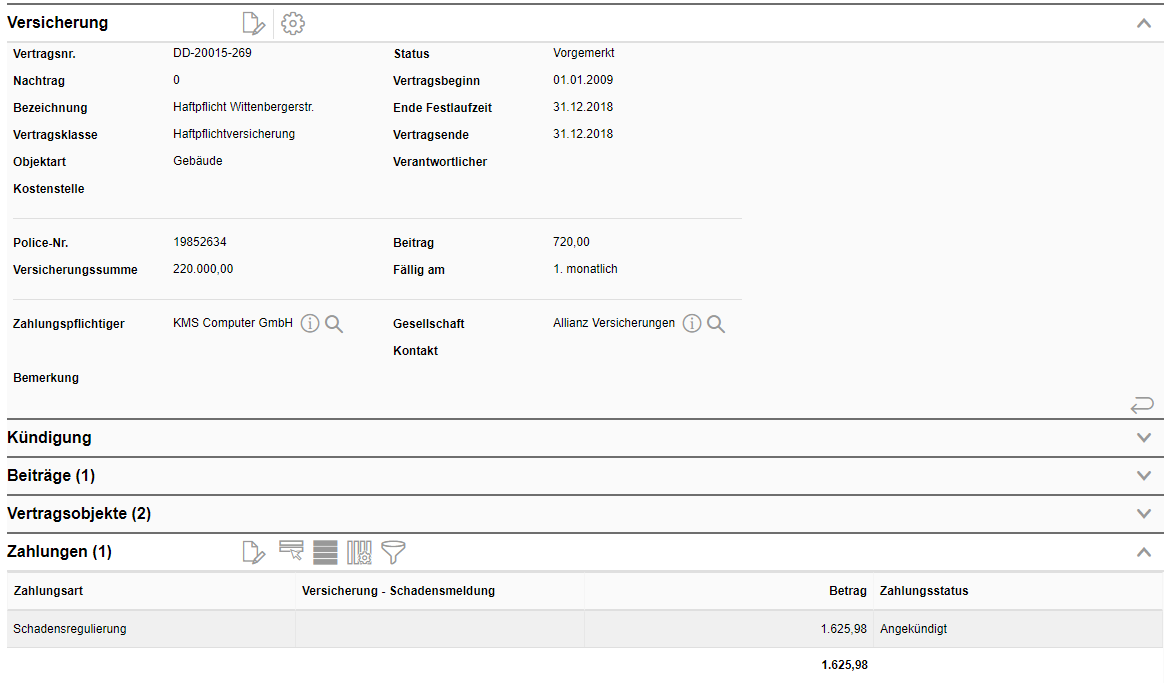Open column settings in Zahlungen toolbar
Viewport: 1166px width, 683px height.
pos(359,552)
